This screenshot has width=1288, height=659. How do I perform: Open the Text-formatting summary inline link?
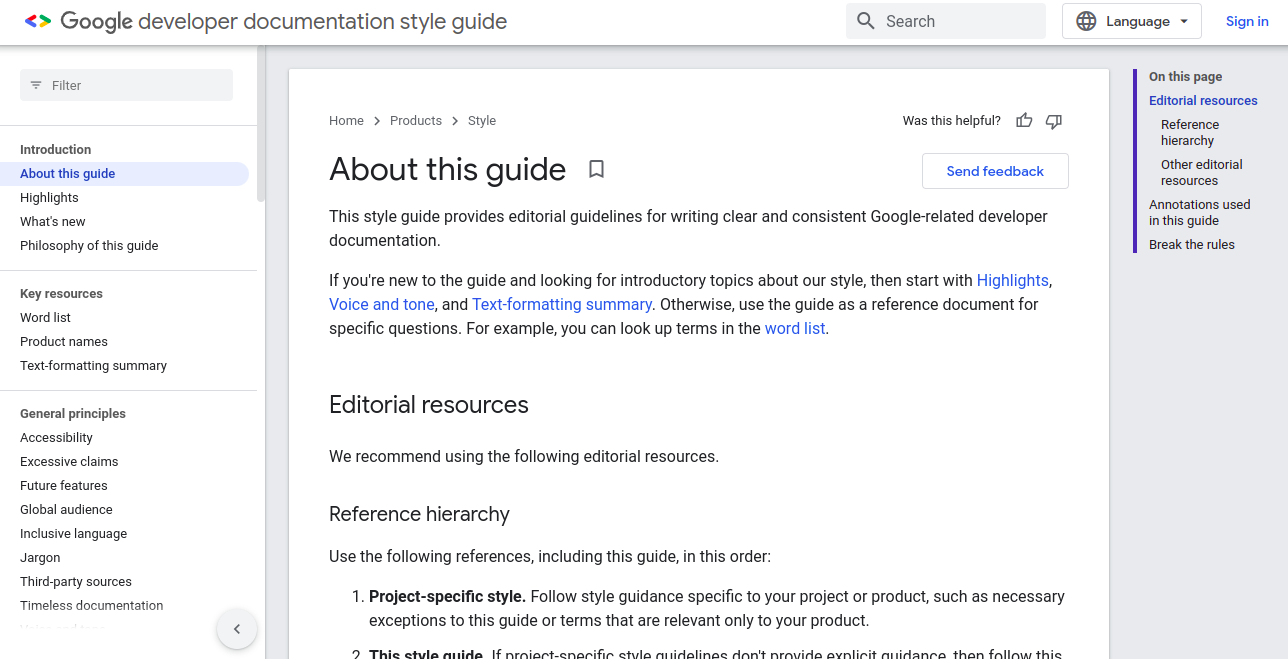click(x=562, y=304)
